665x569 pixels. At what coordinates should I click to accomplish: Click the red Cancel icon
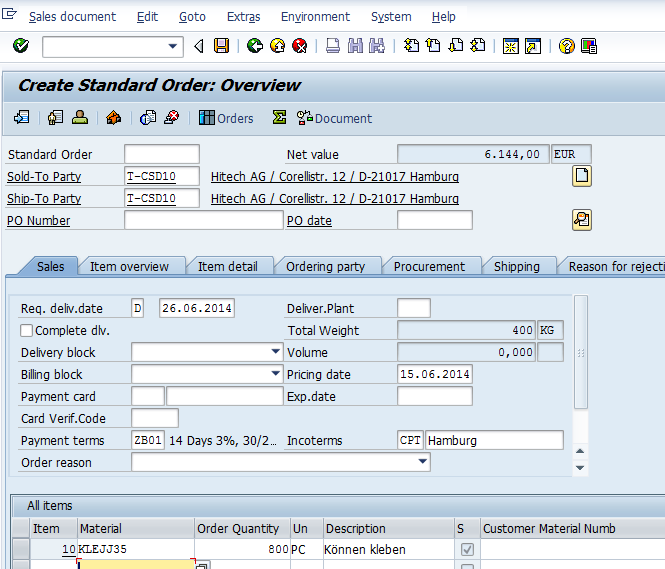click(300, 45)
